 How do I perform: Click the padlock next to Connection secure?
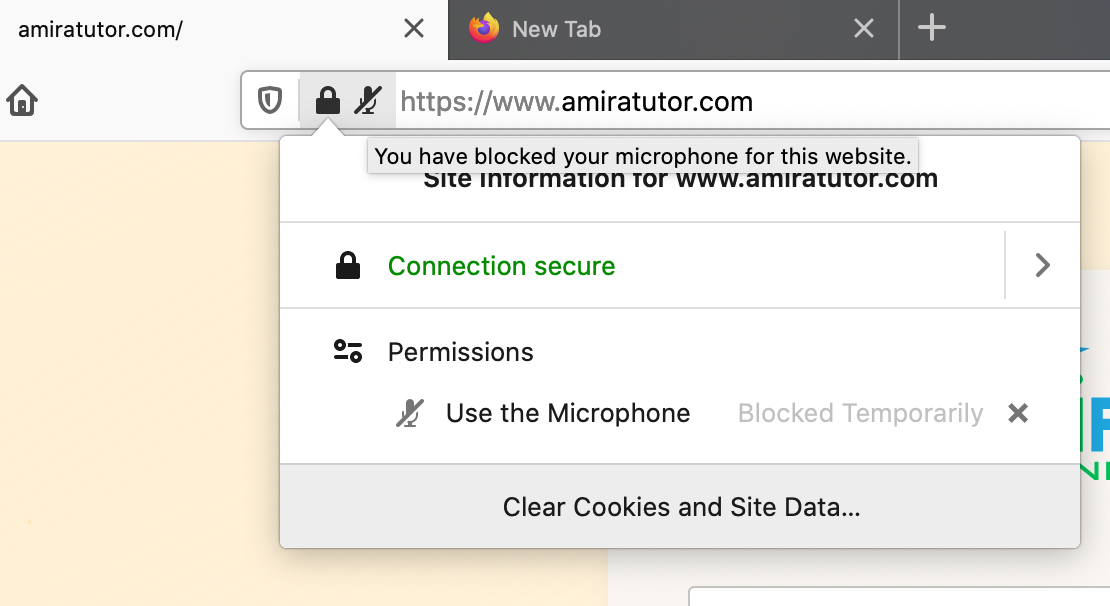pyautogui.click(x=348, y=265)
